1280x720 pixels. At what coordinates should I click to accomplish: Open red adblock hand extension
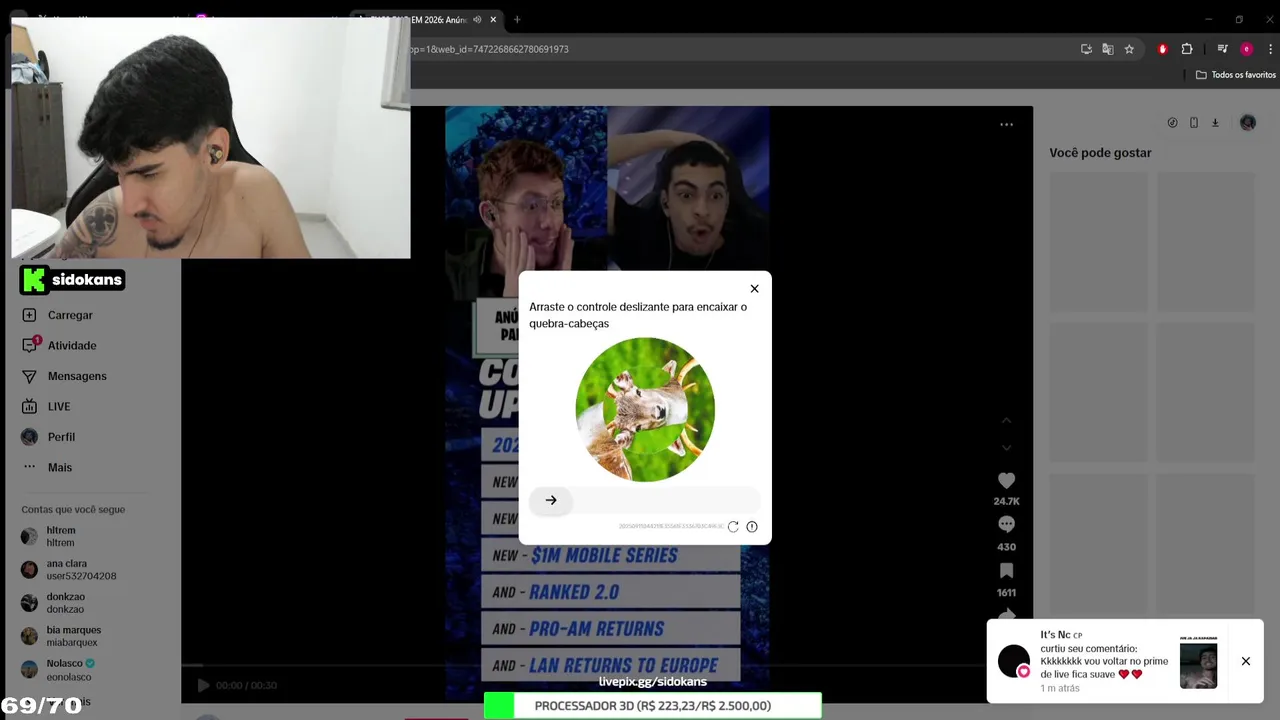(x=1162, y=49)
